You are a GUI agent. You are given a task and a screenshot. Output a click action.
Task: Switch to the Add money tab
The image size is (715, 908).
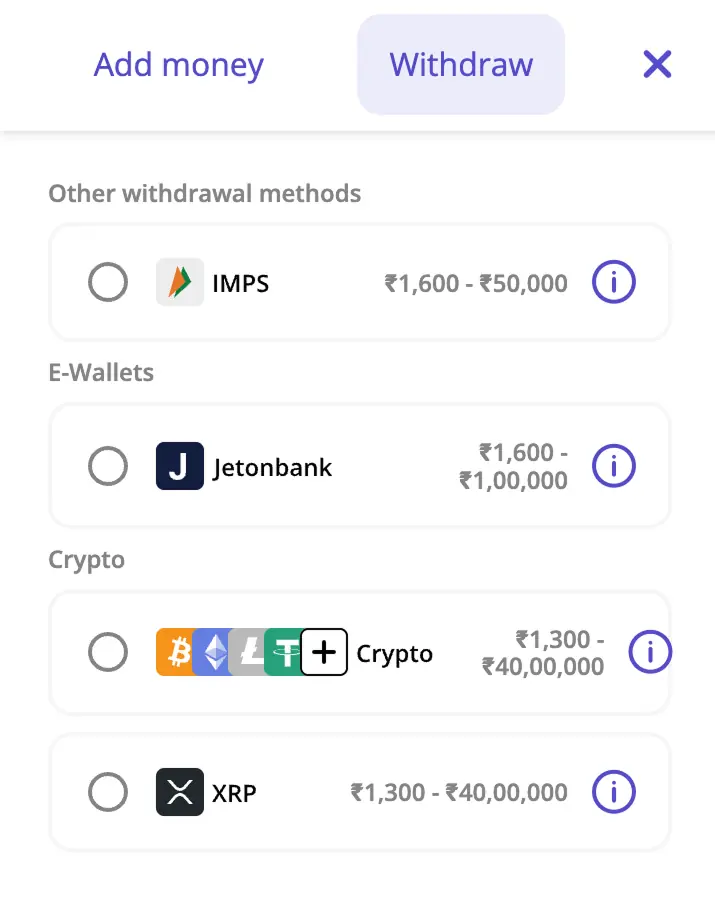point(178,64)
